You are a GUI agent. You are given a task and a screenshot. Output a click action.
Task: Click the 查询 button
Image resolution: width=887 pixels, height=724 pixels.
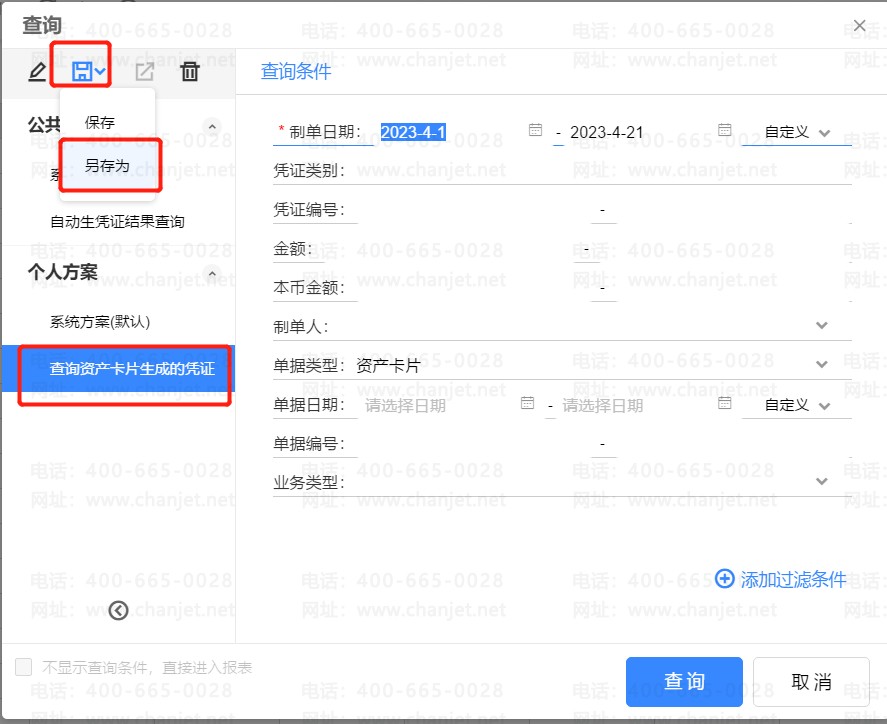(684, 682)
